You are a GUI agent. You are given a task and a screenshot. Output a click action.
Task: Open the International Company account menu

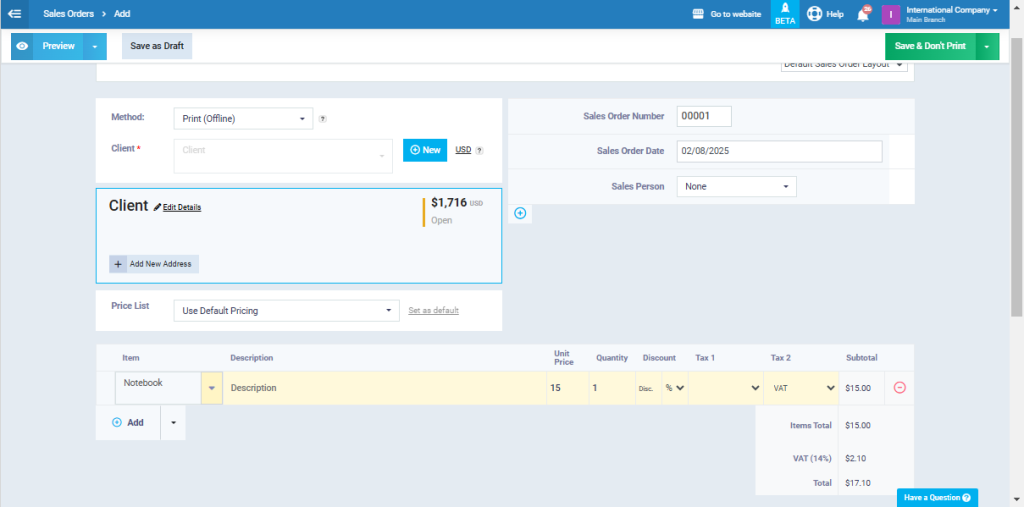point(951,14)
